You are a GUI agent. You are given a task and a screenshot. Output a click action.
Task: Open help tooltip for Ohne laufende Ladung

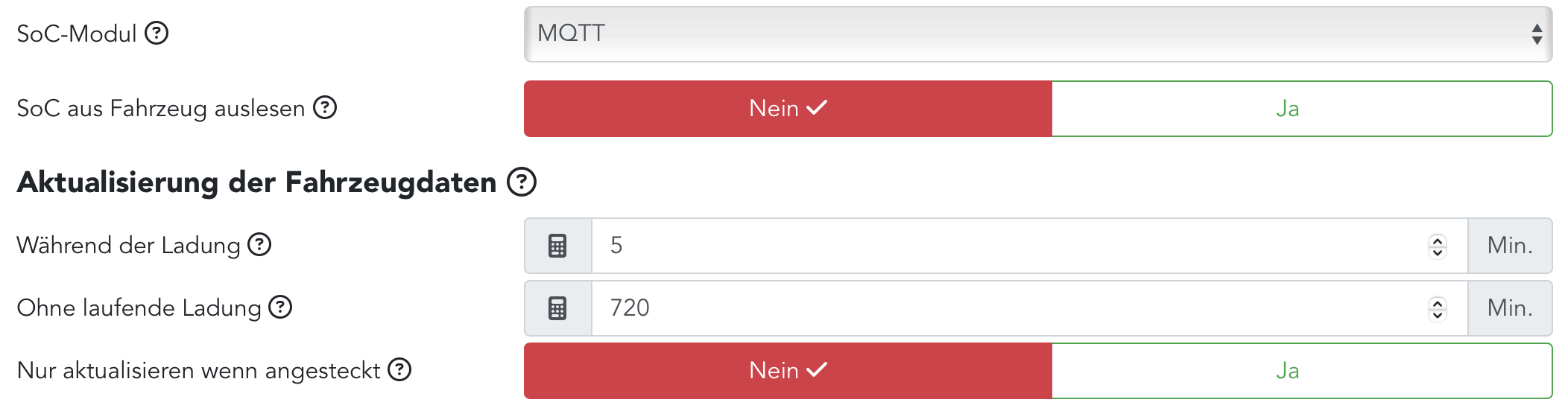[x=280, y=308]
